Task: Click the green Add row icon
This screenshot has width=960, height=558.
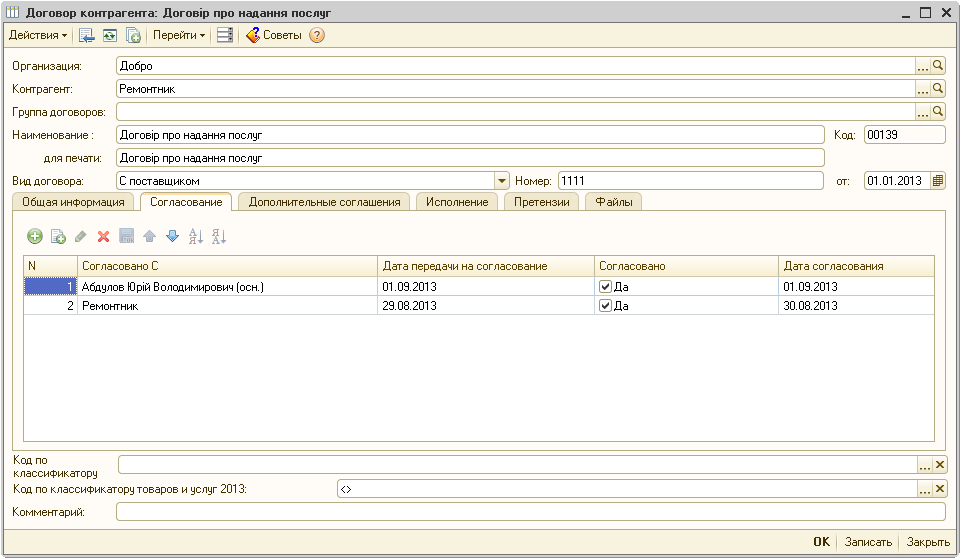Action: click(34, 237)
